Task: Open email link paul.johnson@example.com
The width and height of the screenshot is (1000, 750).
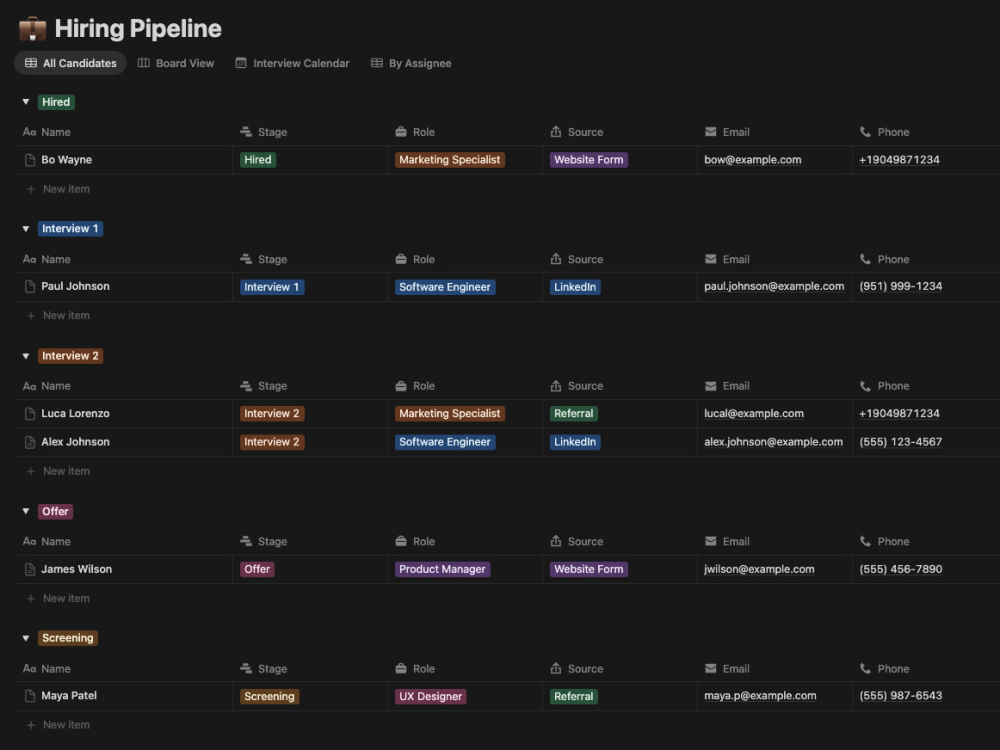Action: pyautogui.click(x=774, y=286)
